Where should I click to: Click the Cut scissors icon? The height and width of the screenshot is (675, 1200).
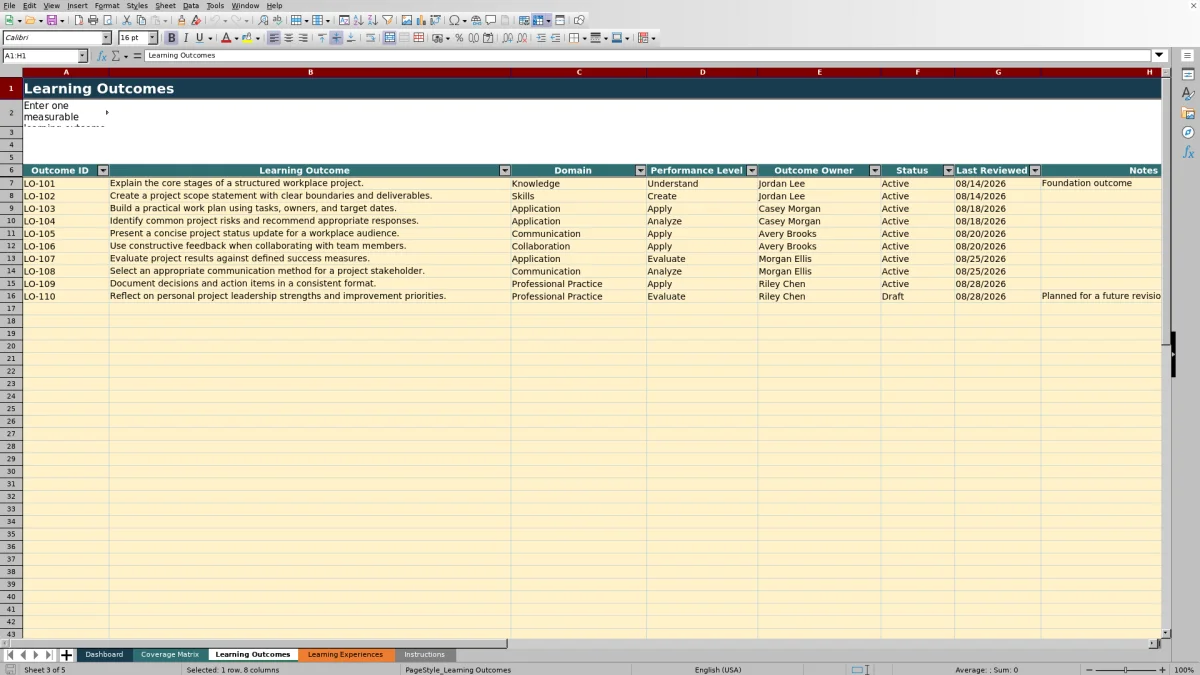click(x=127, y=20)
